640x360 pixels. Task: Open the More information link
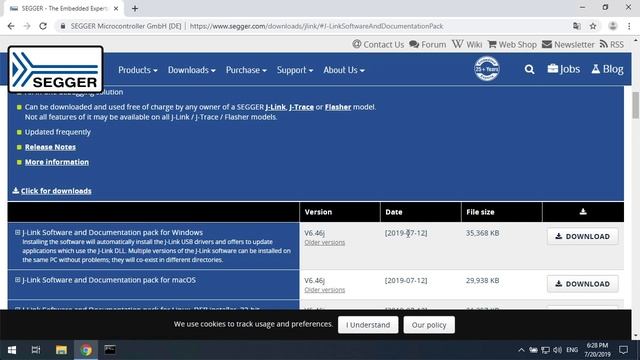[x=57, y=162]
